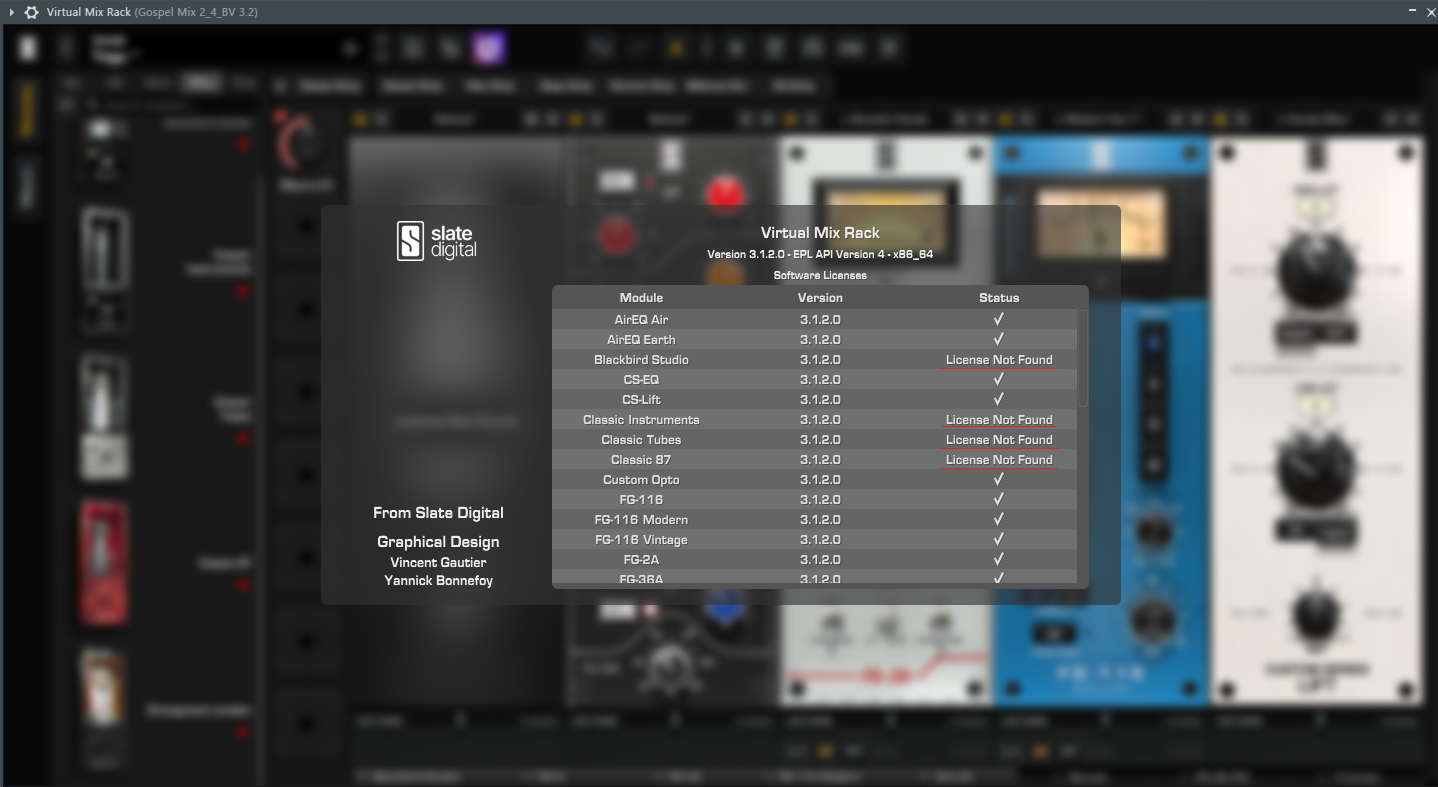
Task: Select the Status column header
Action: point(999,298)
